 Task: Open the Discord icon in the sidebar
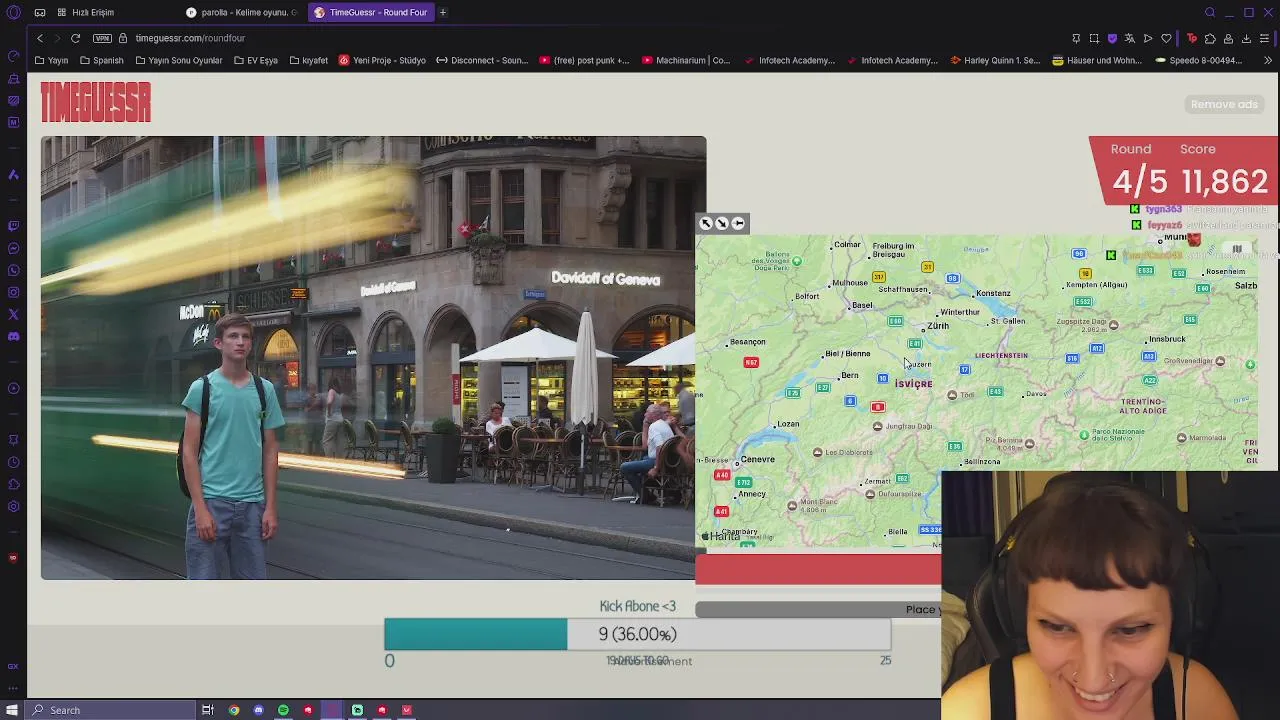pos(13,336)
